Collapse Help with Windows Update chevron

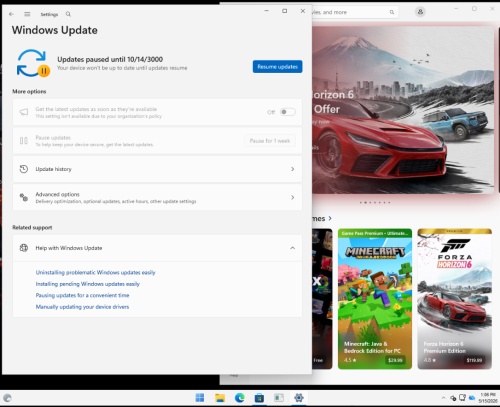pyautogui.click(x=292, y=248)
